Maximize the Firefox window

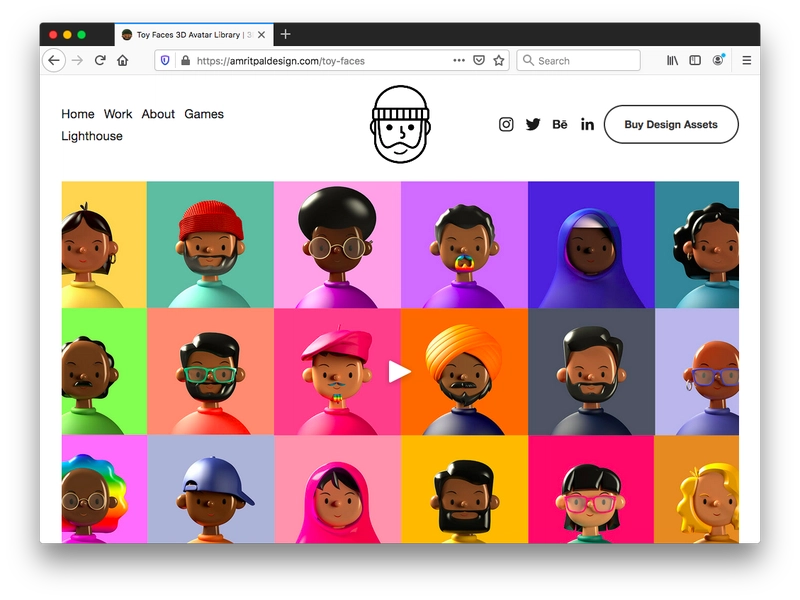(82, 35)
